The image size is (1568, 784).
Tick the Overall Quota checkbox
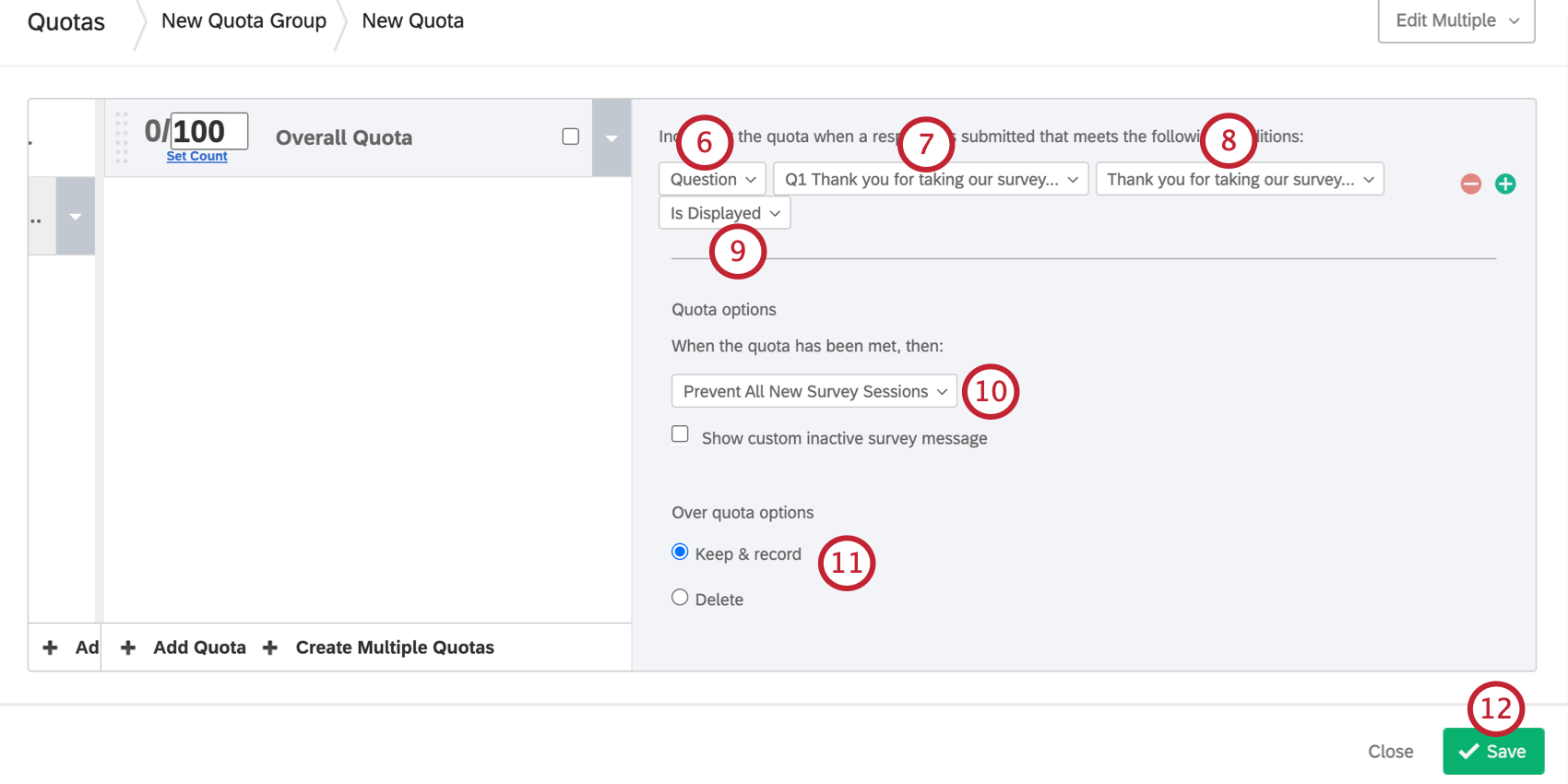coord(571,137)
